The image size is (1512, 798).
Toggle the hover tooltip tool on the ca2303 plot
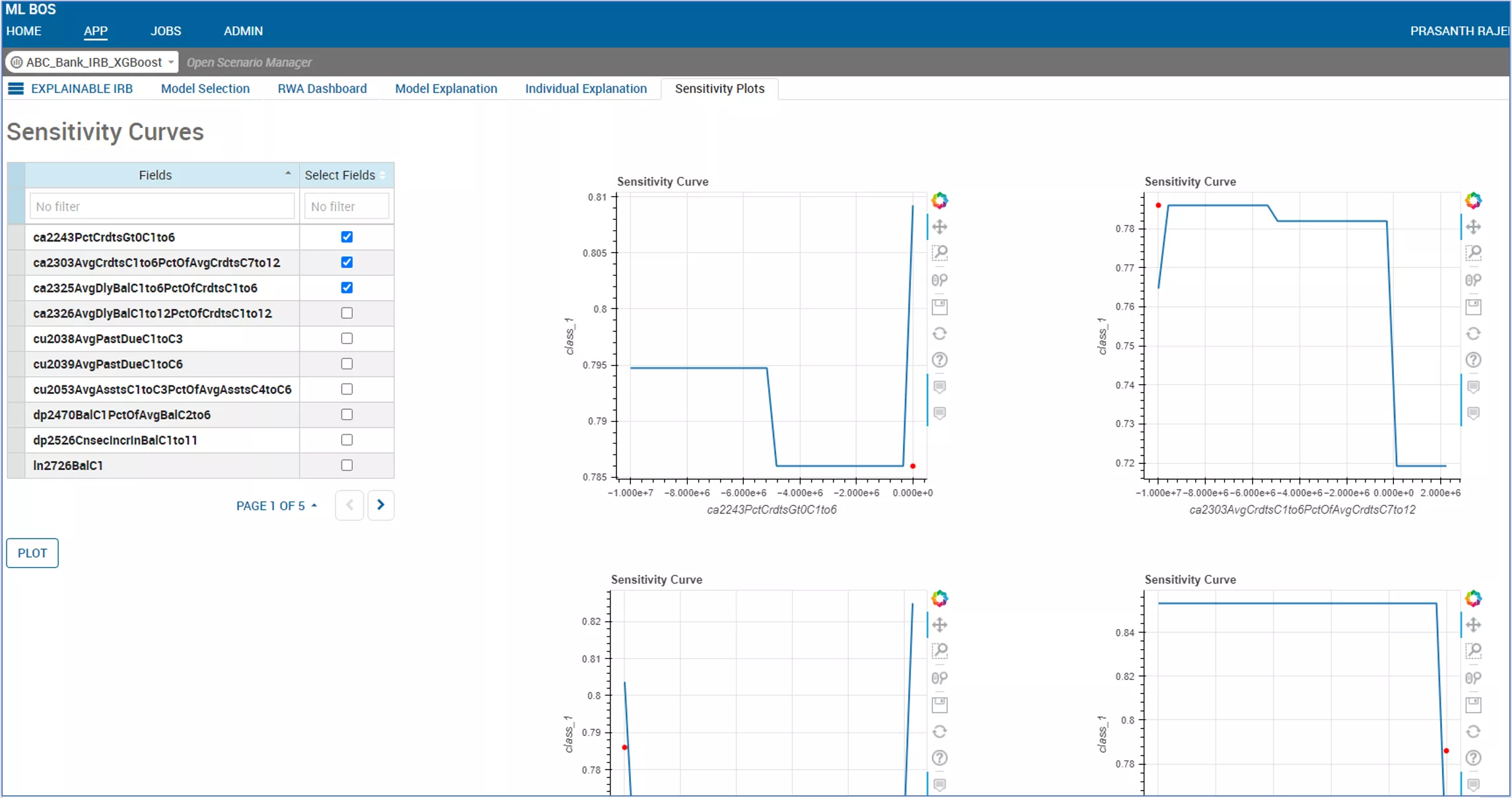point(1474,387)
